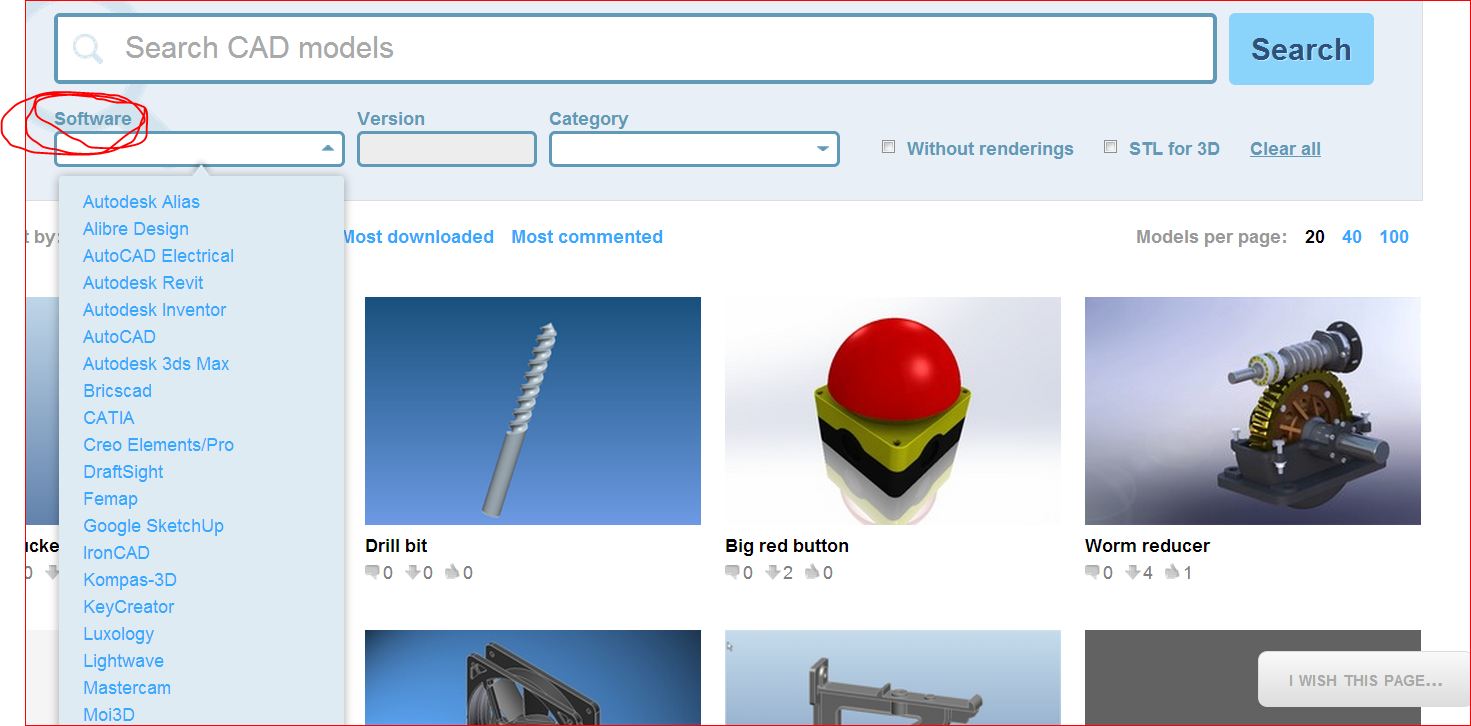Enable the Without renderings checkbox
This screenshot has width=1471, height=726.
click(888, 147)
